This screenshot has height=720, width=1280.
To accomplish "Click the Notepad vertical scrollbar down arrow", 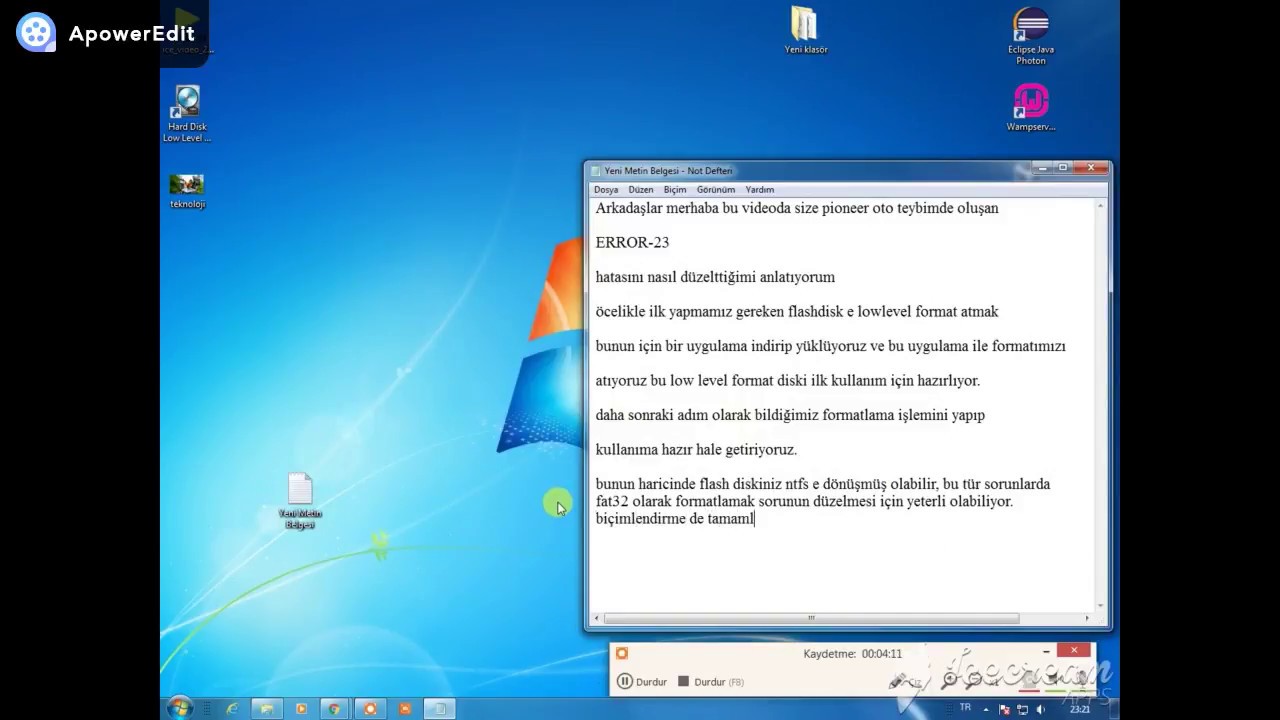I will point(1101,605).
